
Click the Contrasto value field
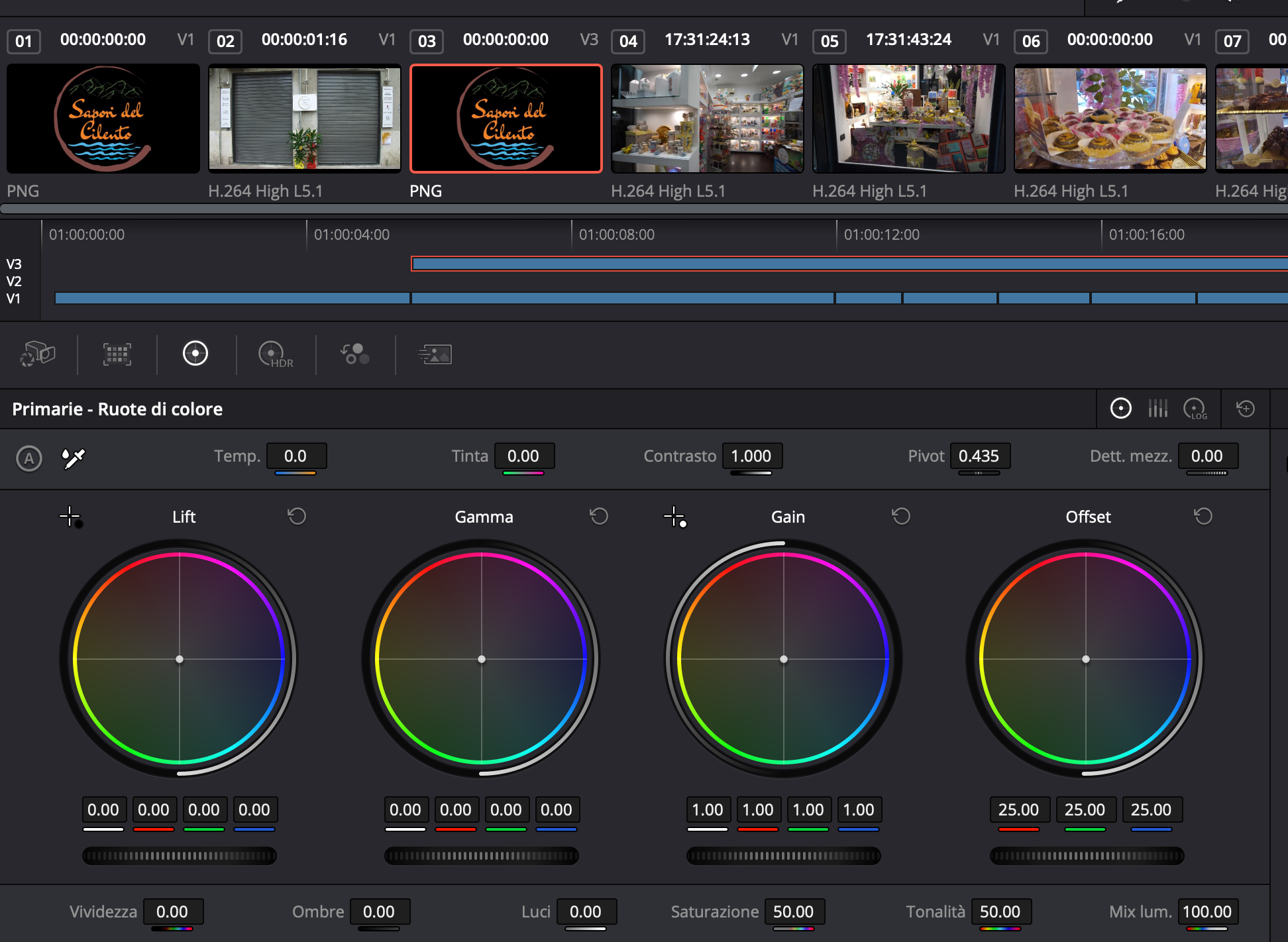point(752,456)
